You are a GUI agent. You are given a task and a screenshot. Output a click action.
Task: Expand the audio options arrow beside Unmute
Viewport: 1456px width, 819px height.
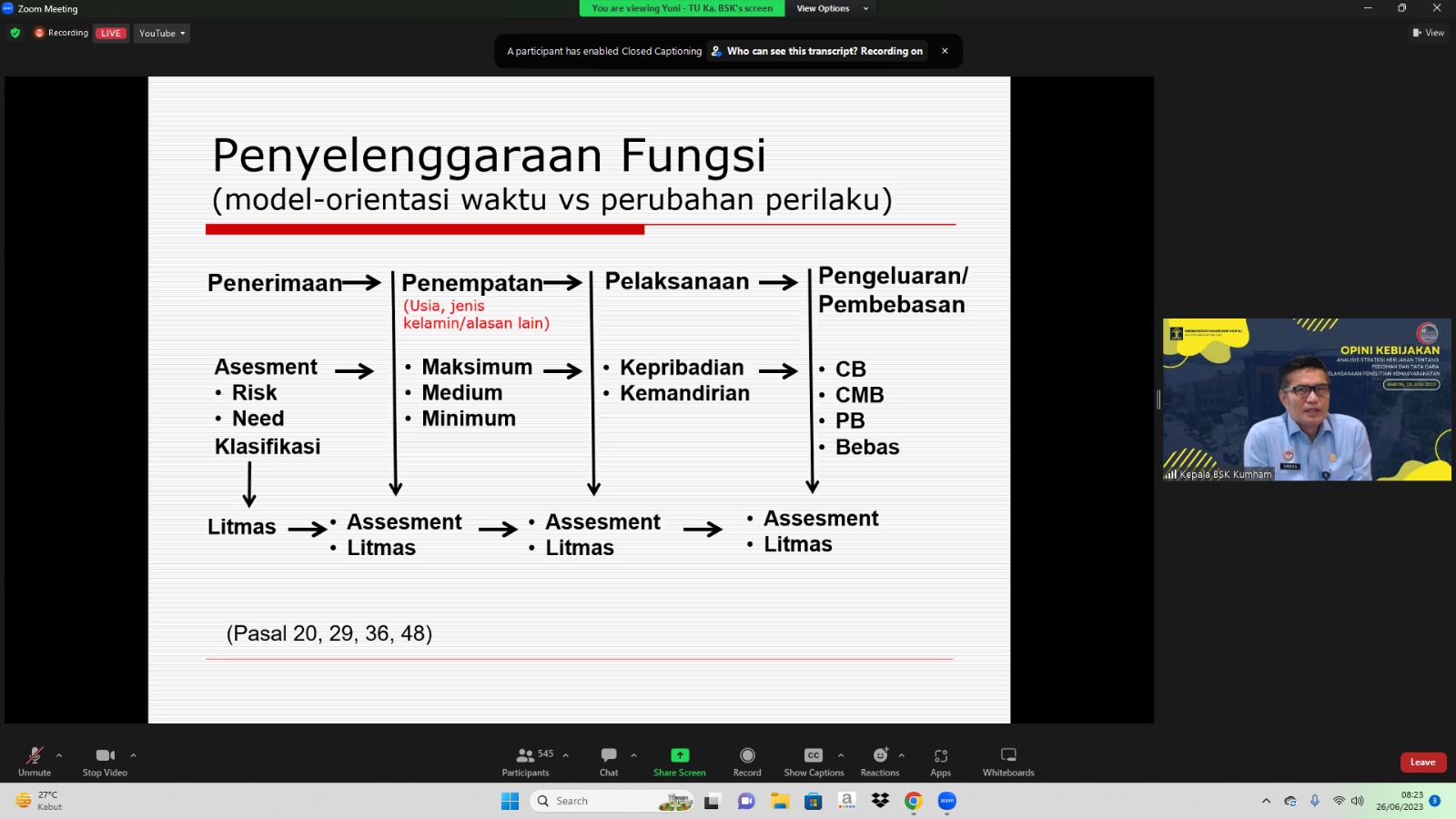59,755
